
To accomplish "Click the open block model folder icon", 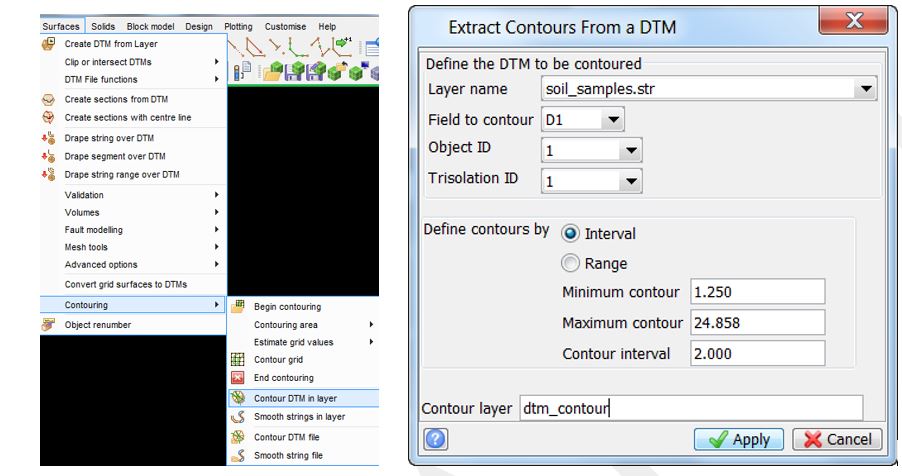I will (273, 71).
